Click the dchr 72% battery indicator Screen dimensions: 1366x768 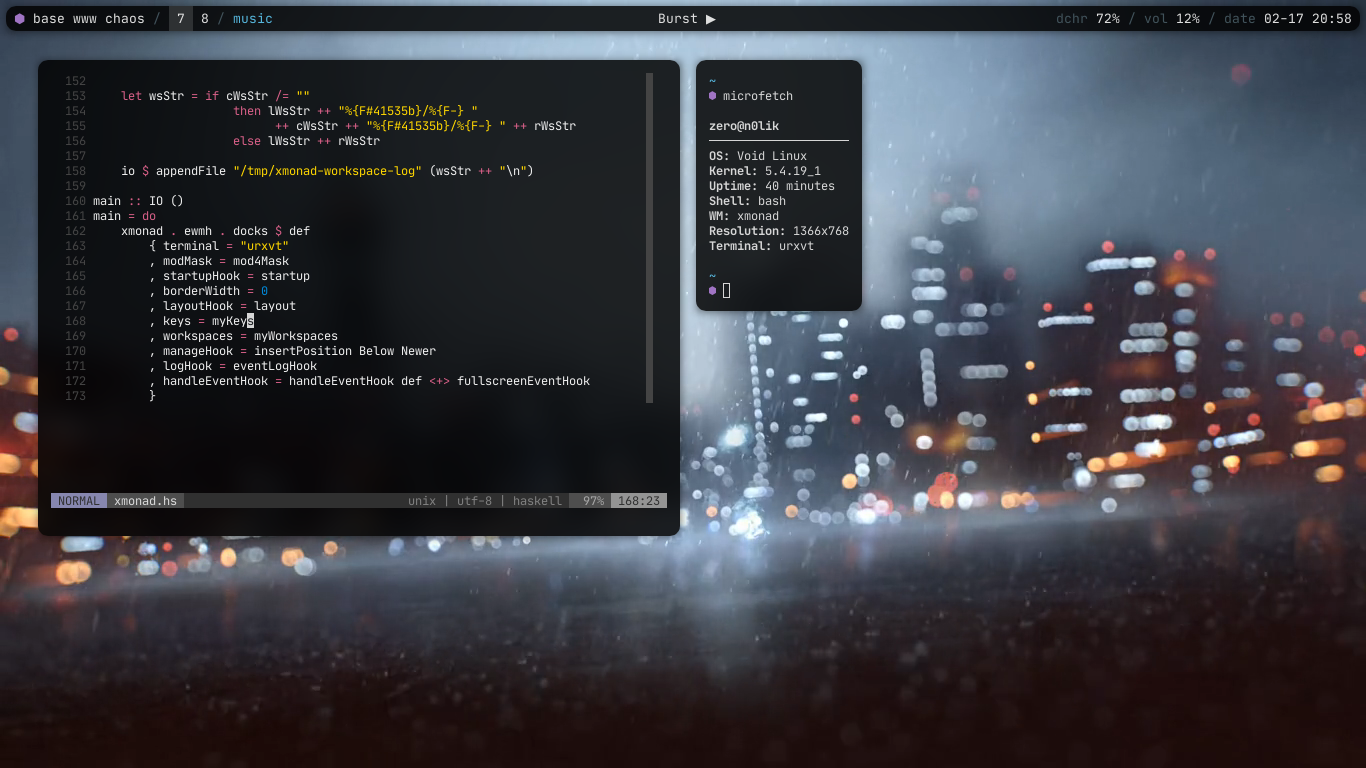tap(1088, 19)
